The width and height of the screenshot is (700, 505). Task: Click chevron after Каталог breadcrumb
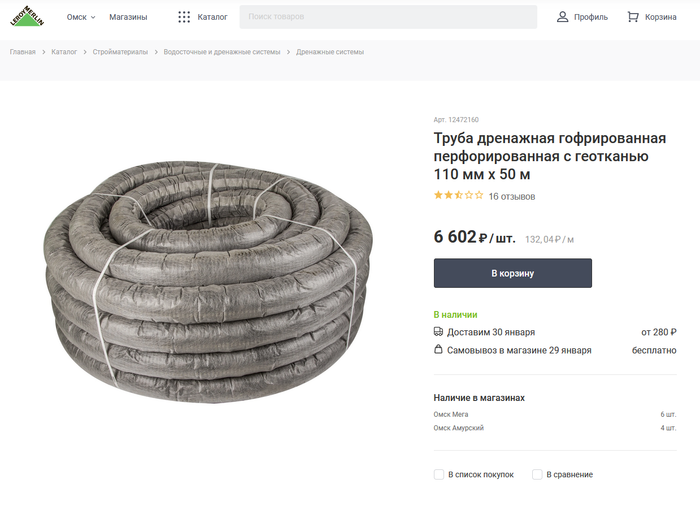85,52
